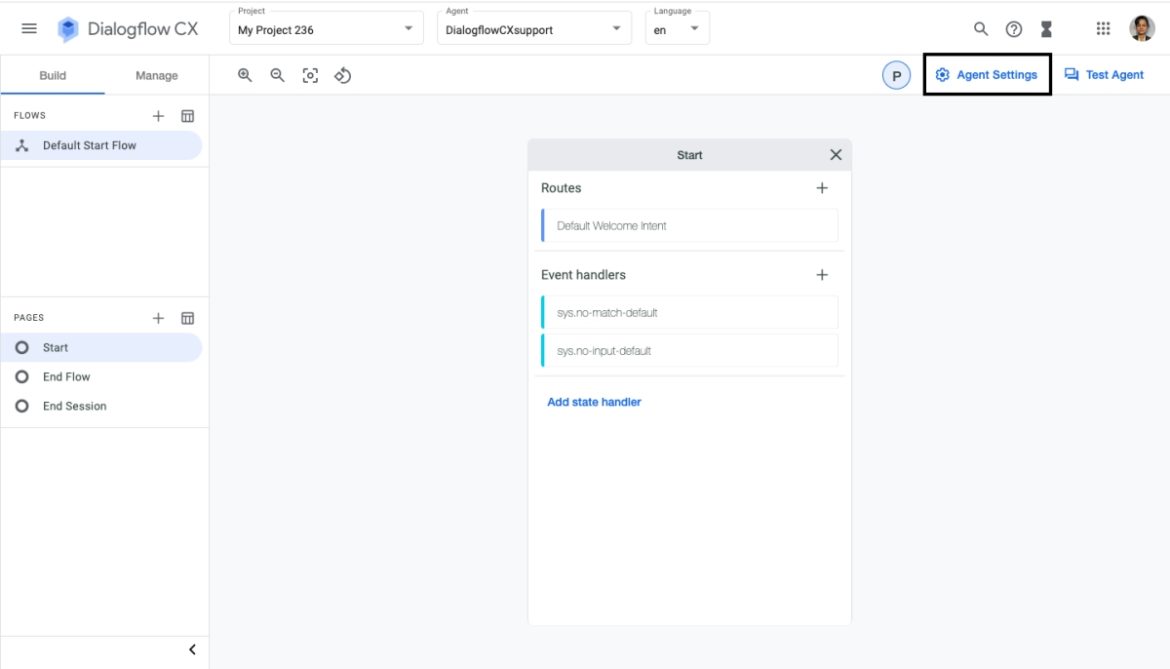1170x669 pixels.
Task: Open the search icon in the top bar
Action: [x=979, y=28]
